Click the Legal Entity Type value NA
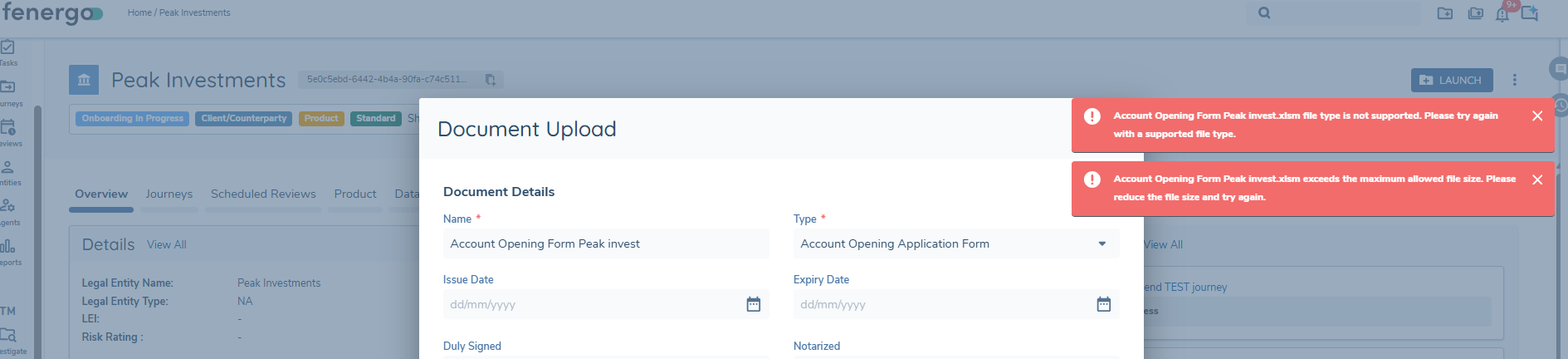Image resolution: width=1568 pixels, height=359 pixels. pyautogui.click(x=245, y=302)
